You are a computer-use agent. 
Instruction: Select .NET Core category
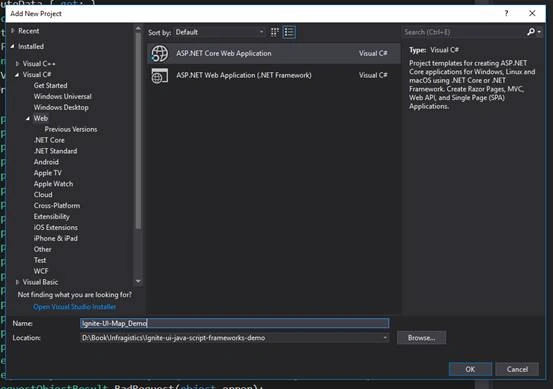click(49, 140)
